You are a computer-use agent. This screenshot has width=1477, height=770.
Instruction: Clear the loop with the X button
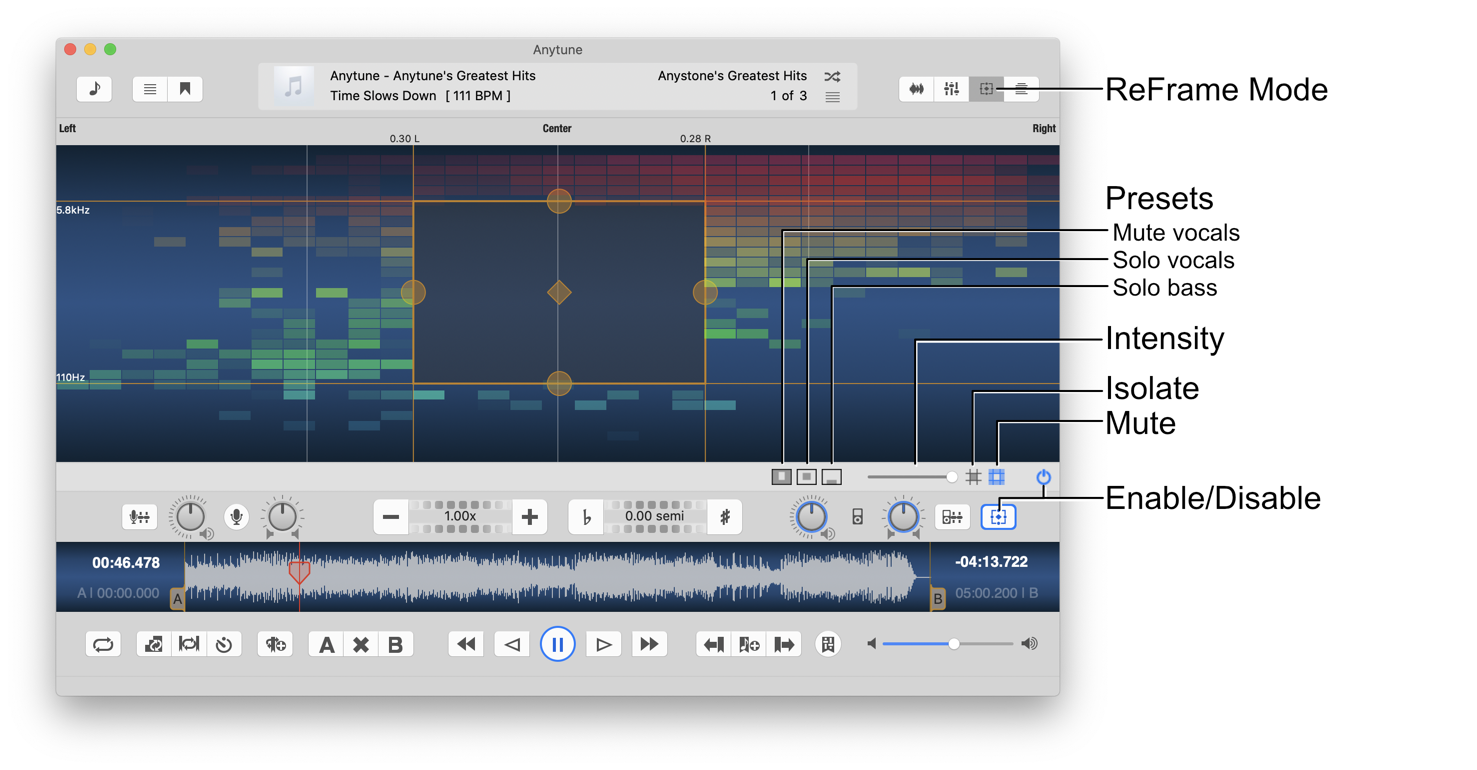[x=361, y=645]
